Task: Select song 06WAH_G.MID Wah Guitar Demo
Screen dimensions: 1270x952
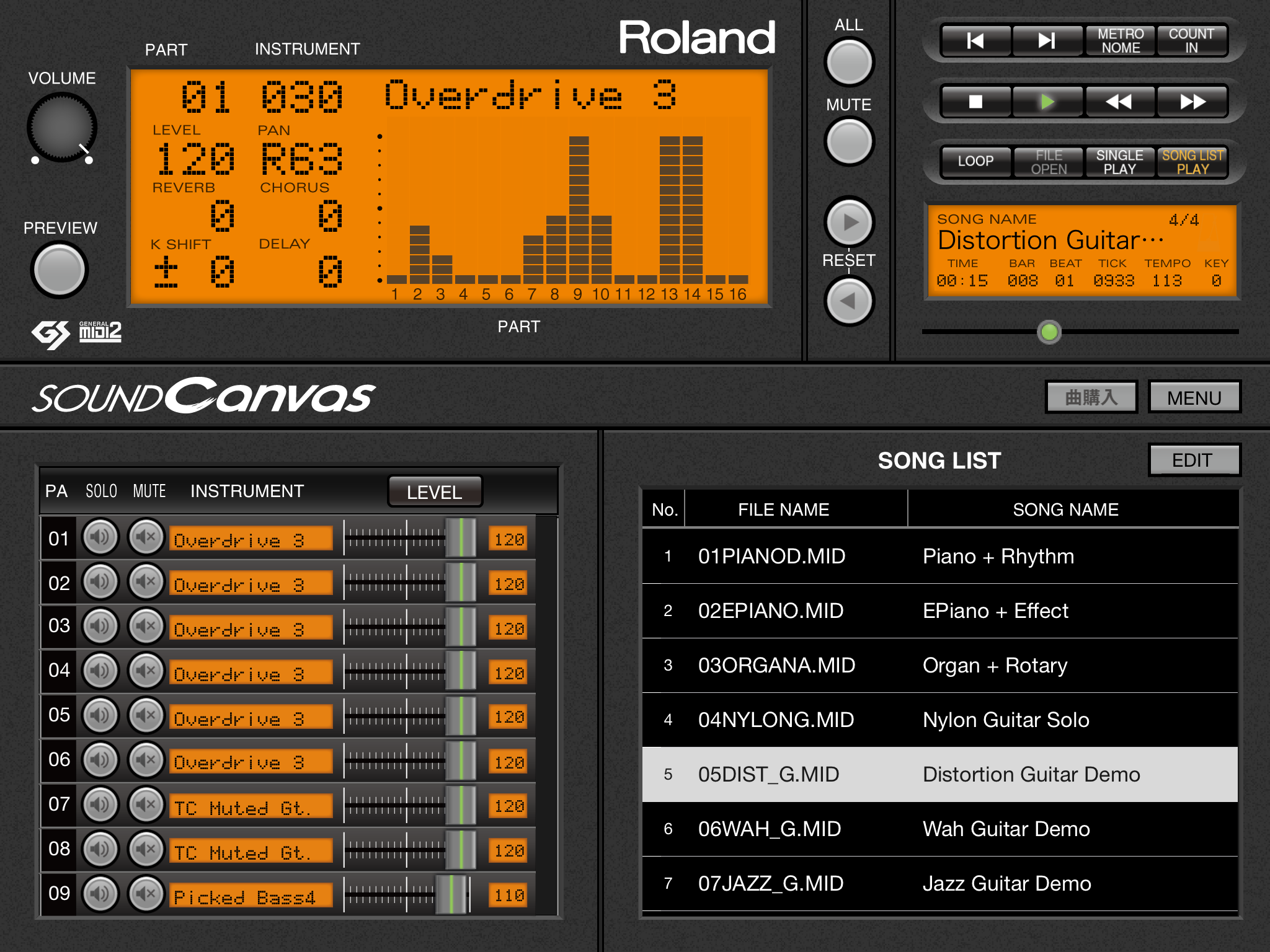Action: tap(940, 829)
